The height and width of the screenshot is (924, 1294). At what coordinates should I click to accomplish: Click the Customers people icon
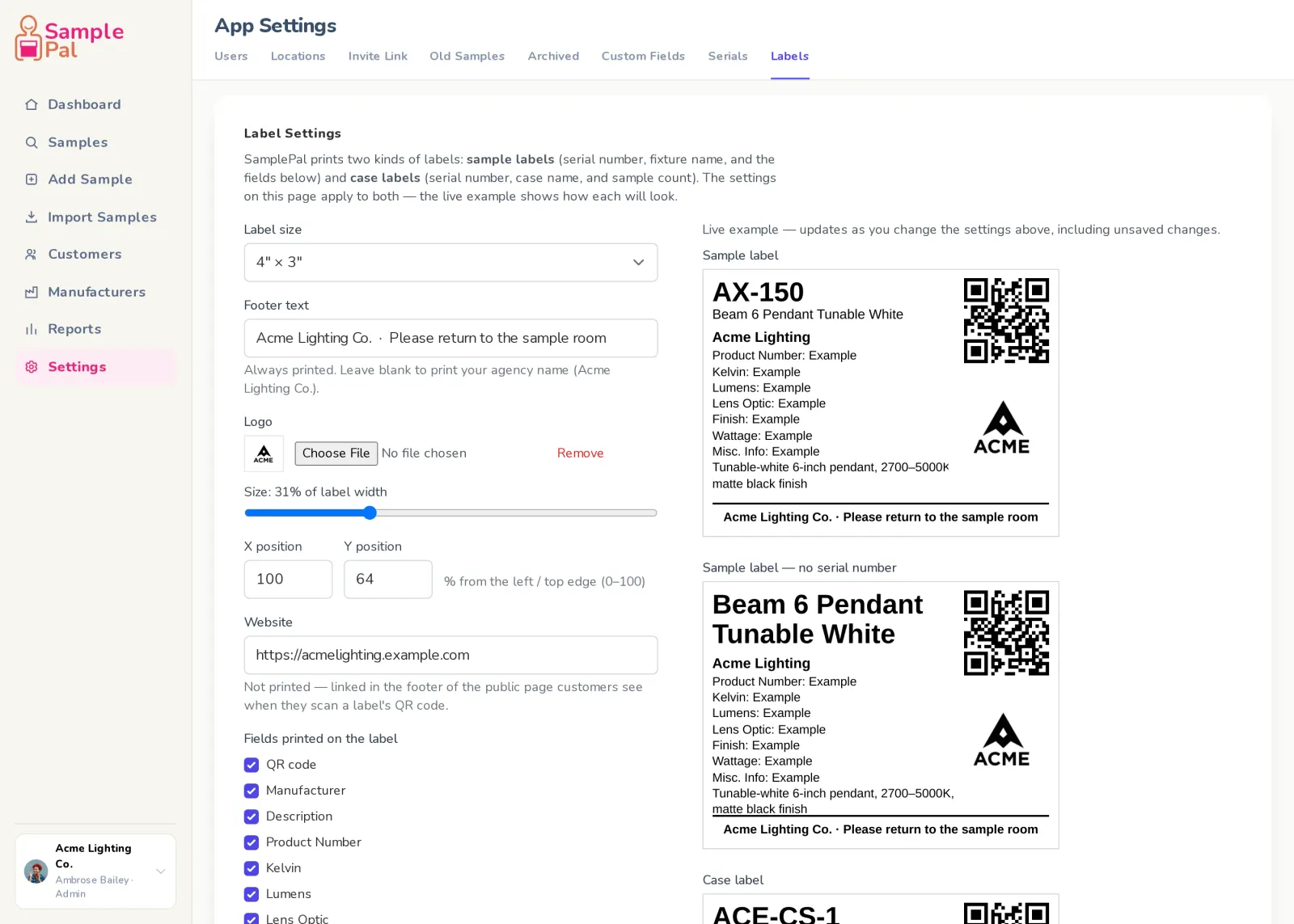coord(32,254)
